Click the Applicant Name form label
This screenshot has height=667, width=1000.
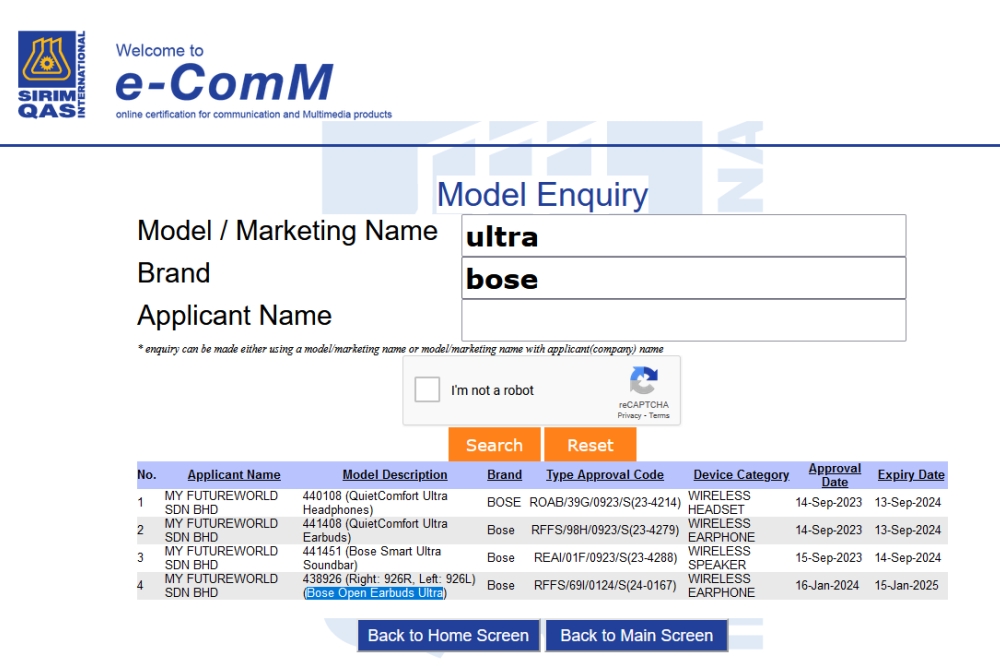pyautogui.click(x=235, y=315)
